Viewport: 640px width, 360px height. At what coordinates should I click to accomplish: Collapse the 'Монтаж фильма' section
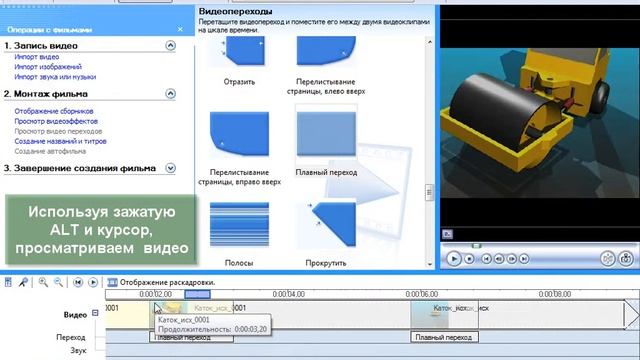click(x=170, y=93)
